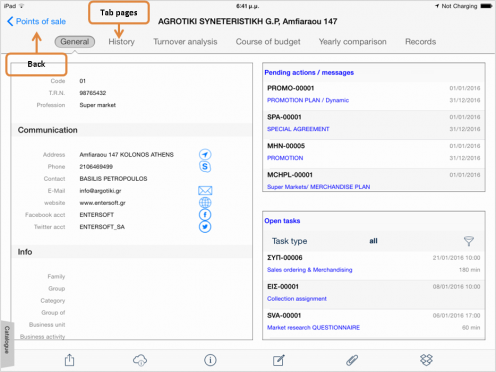Tap the T.R.N. value 98765432
The width and height of the screenshot is (496, 372).
(x=93, y=93)
